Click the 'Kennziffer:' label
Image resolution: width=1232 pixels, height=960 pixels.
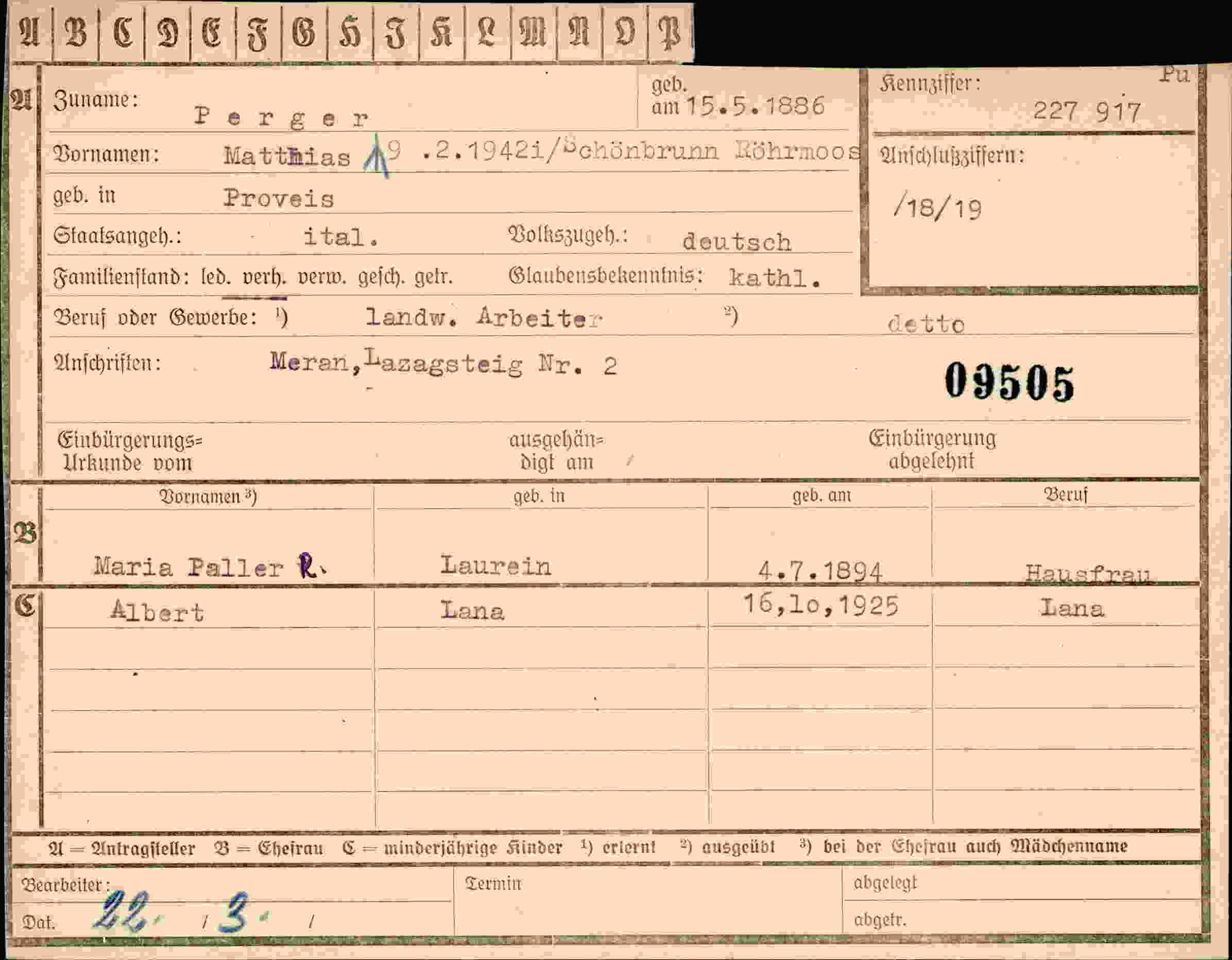pyautogui.click(x=930, y=83)
